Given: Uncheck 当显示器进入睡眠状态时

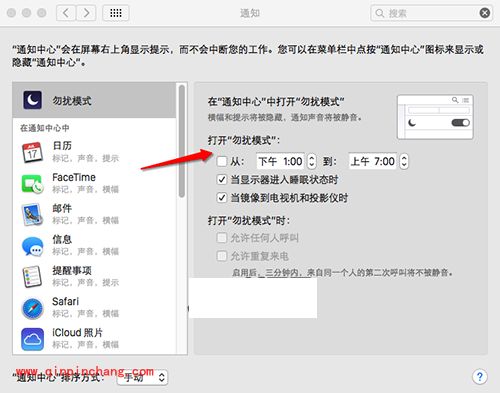Looking at the screenshot, I should click(x=222, y=180).
